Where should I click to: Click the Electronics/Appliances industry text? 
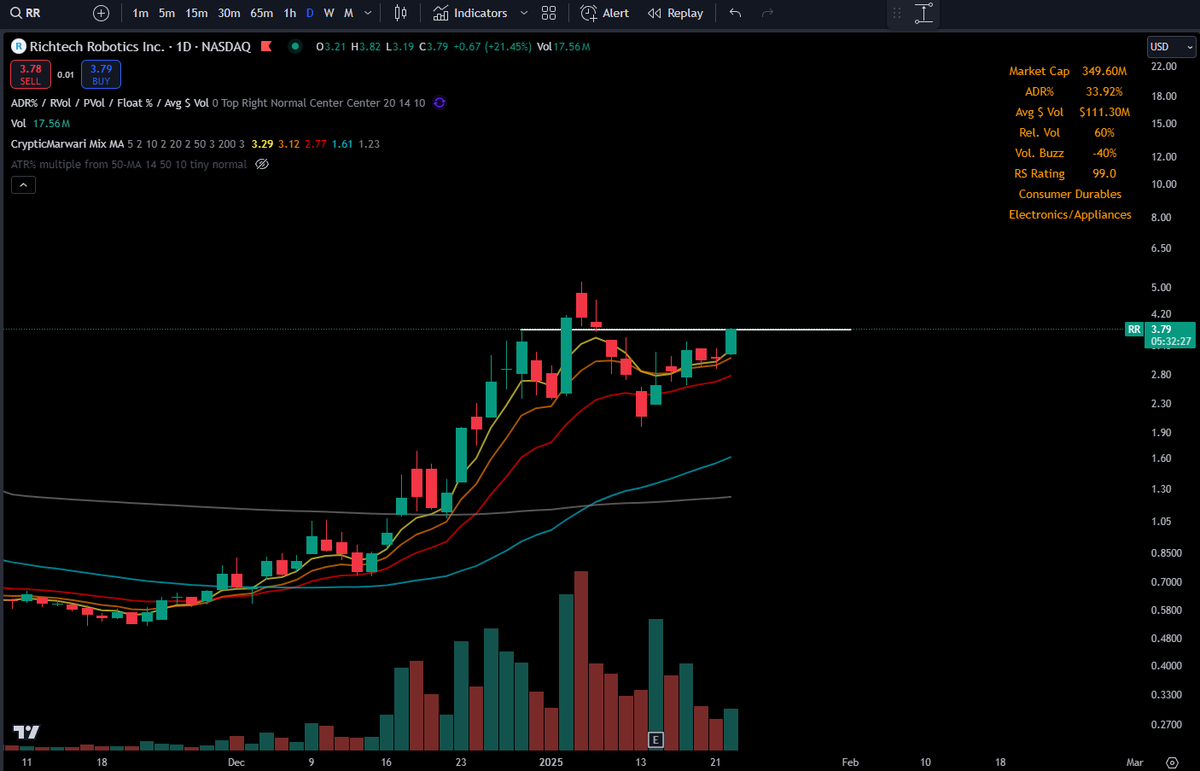tap(1070, 215)
